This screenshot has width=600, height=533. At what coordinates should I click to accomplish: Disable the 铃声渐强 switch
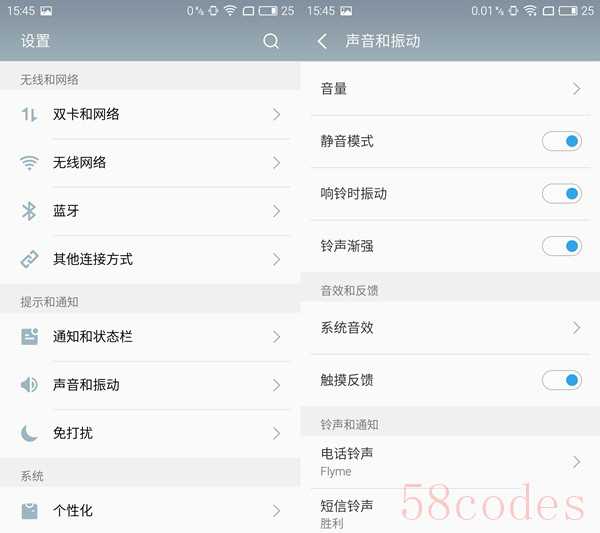point(562,246)
